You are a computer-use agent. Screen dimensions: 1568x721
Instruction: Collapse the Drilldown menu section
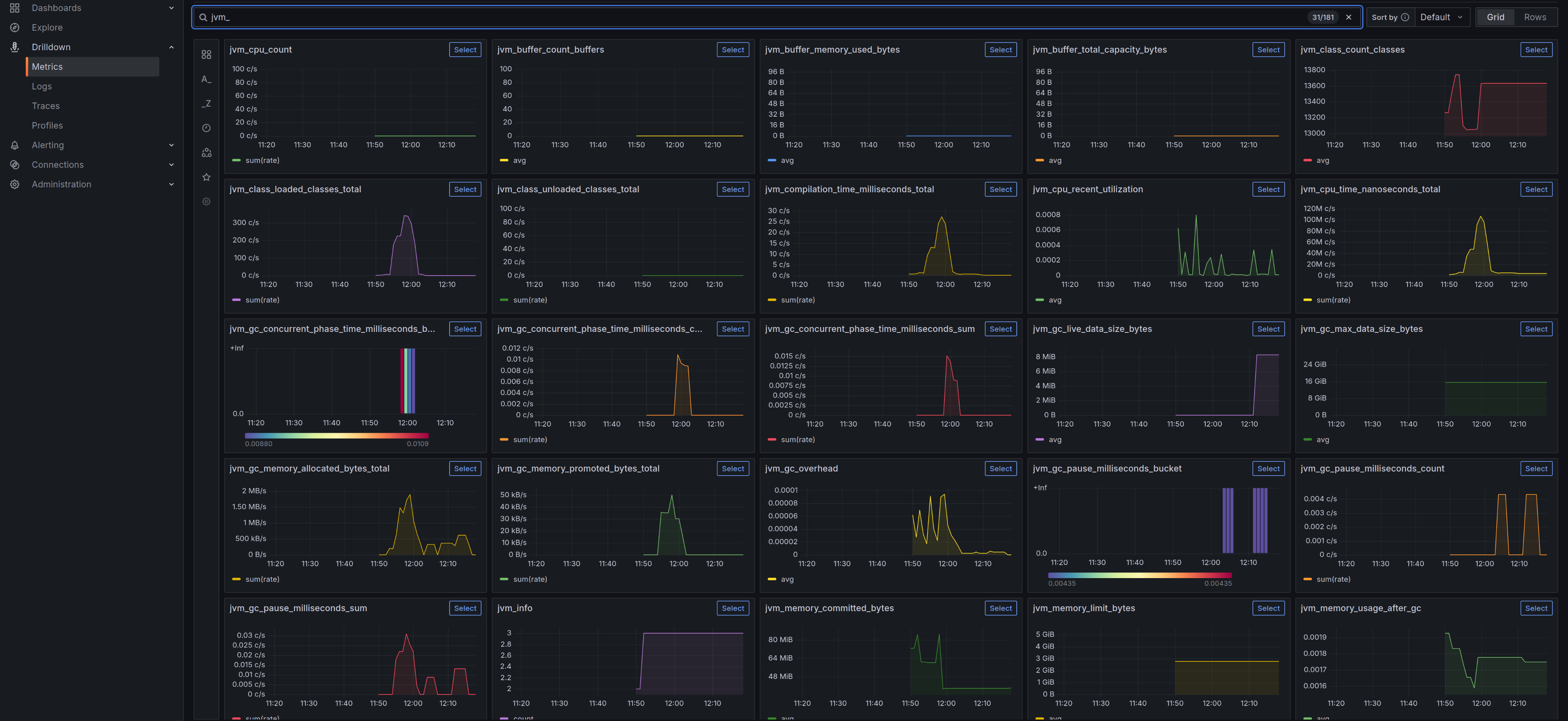[171, 47]
